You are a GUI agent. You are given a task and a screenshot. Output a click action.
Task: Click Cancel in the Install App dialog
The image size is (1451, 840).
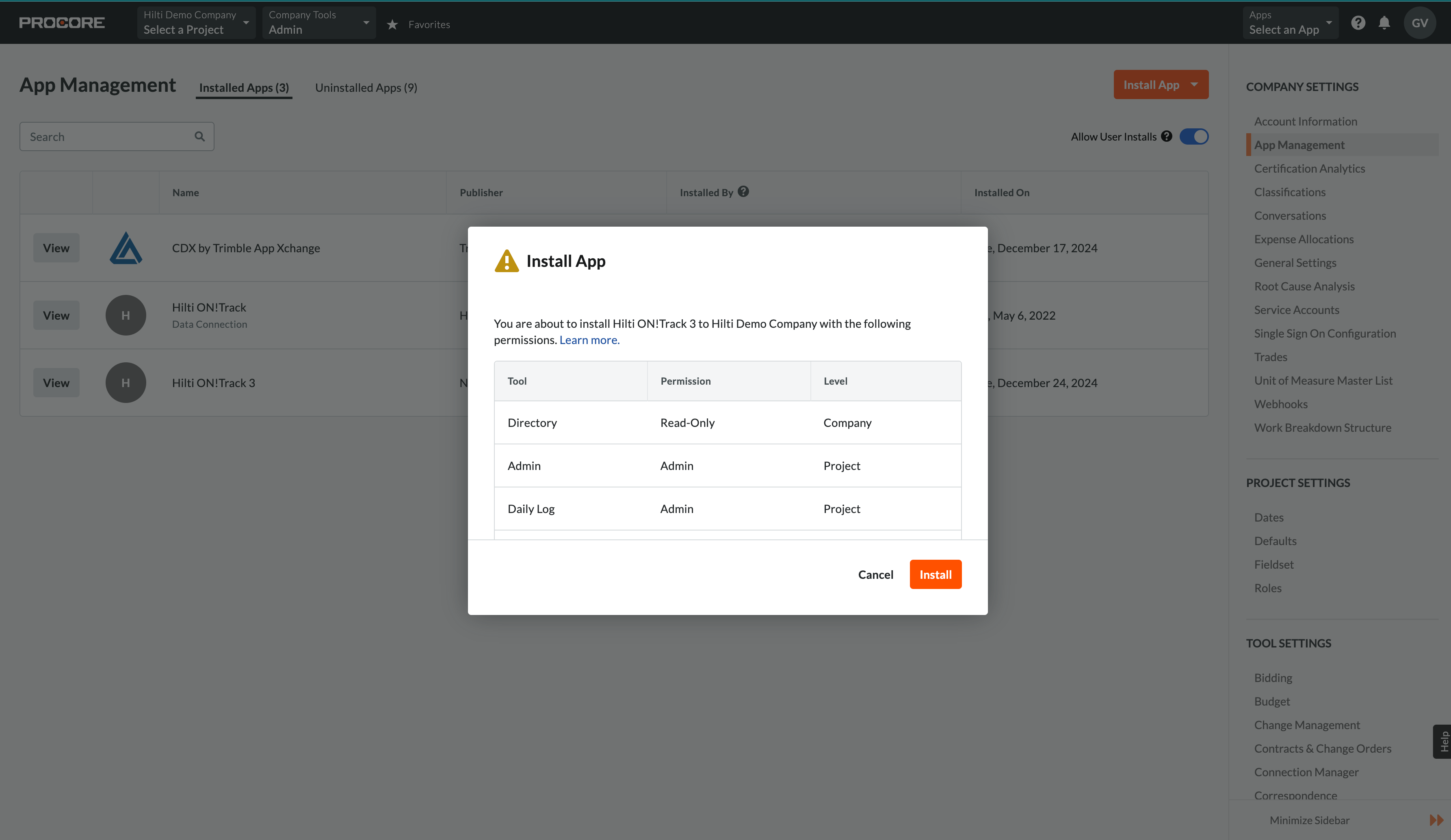click(x=876, y=575)
